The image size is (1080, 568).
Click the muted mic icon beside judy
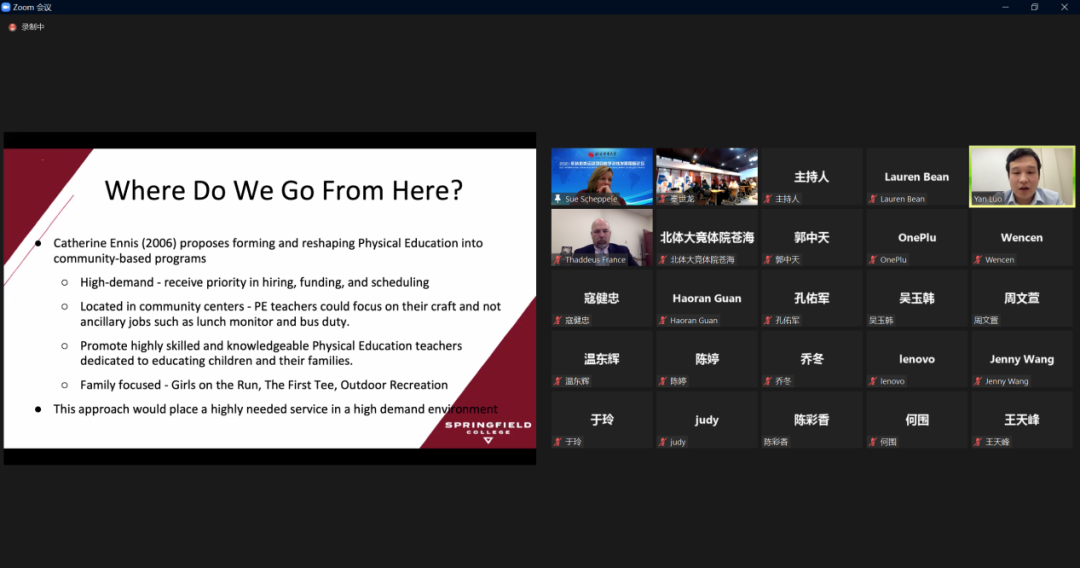tap(663, 442)
